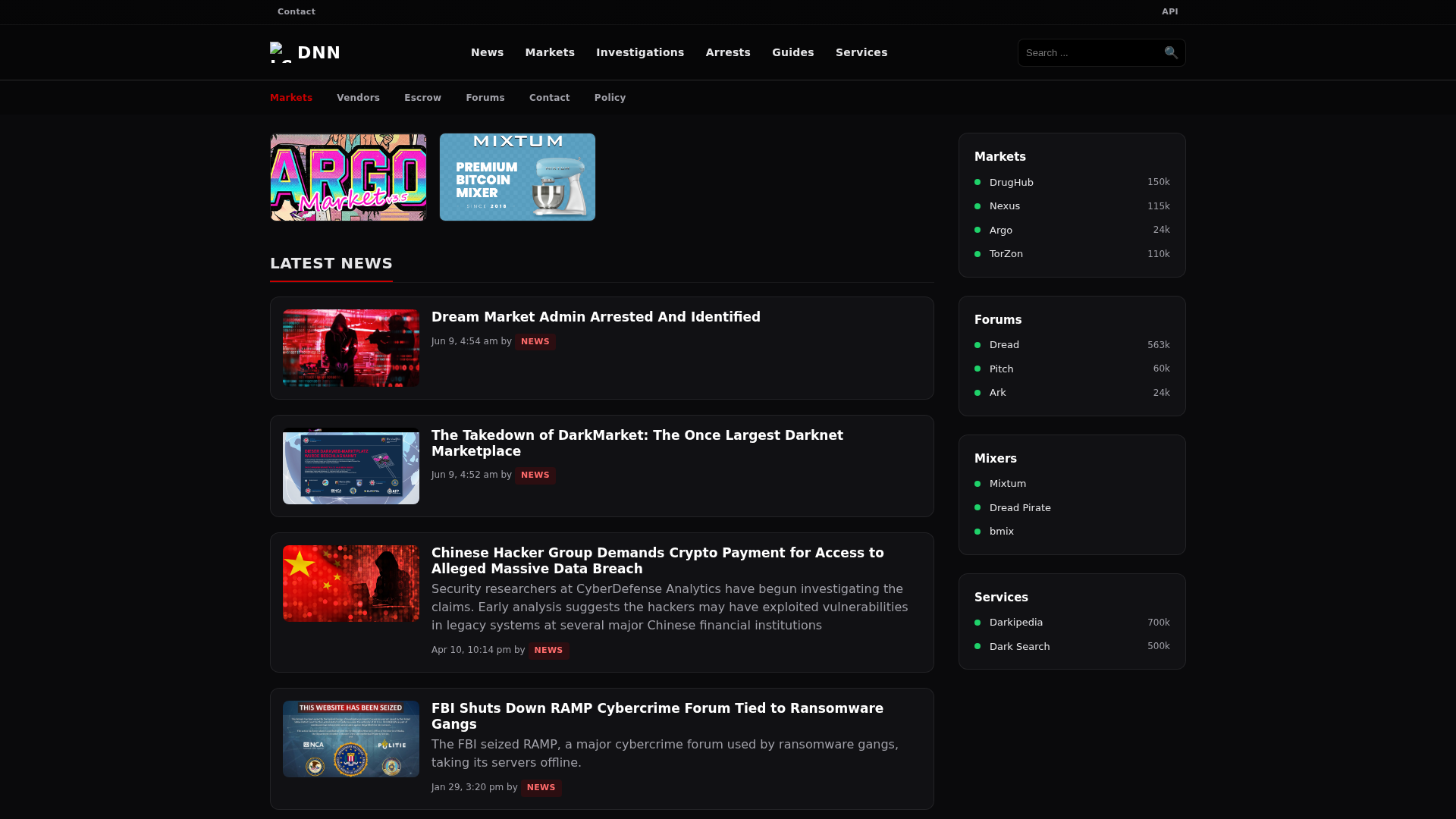Open the News menu item
The width and height of the screenshot is (1456, 819).
(487, 52)
